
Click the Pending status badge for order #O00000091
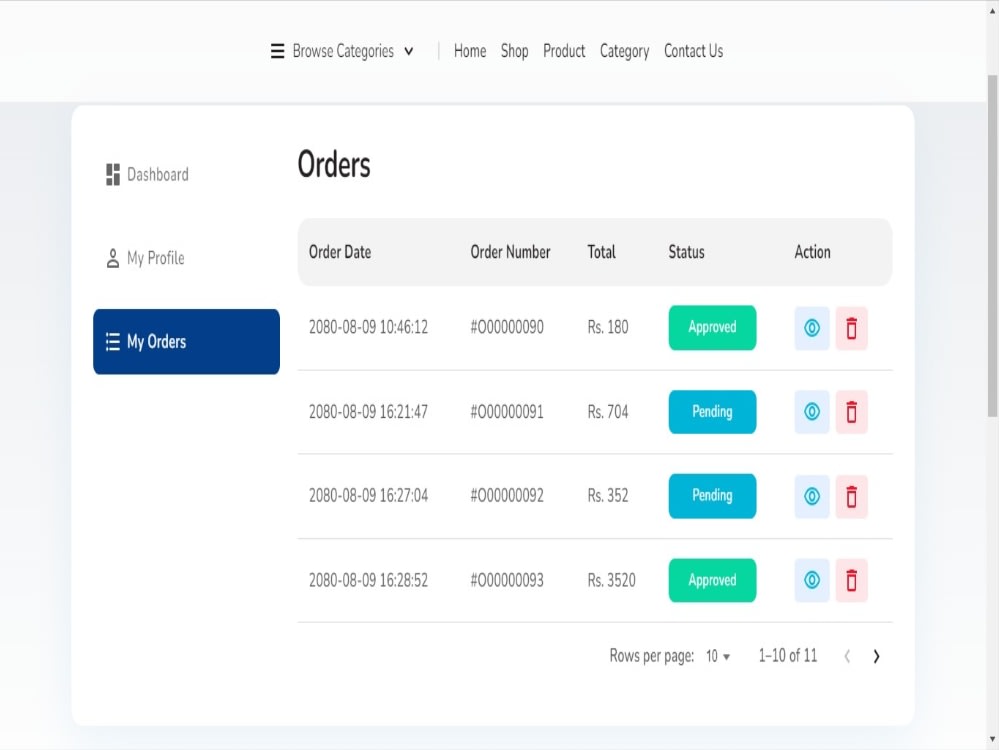(712, 412)
